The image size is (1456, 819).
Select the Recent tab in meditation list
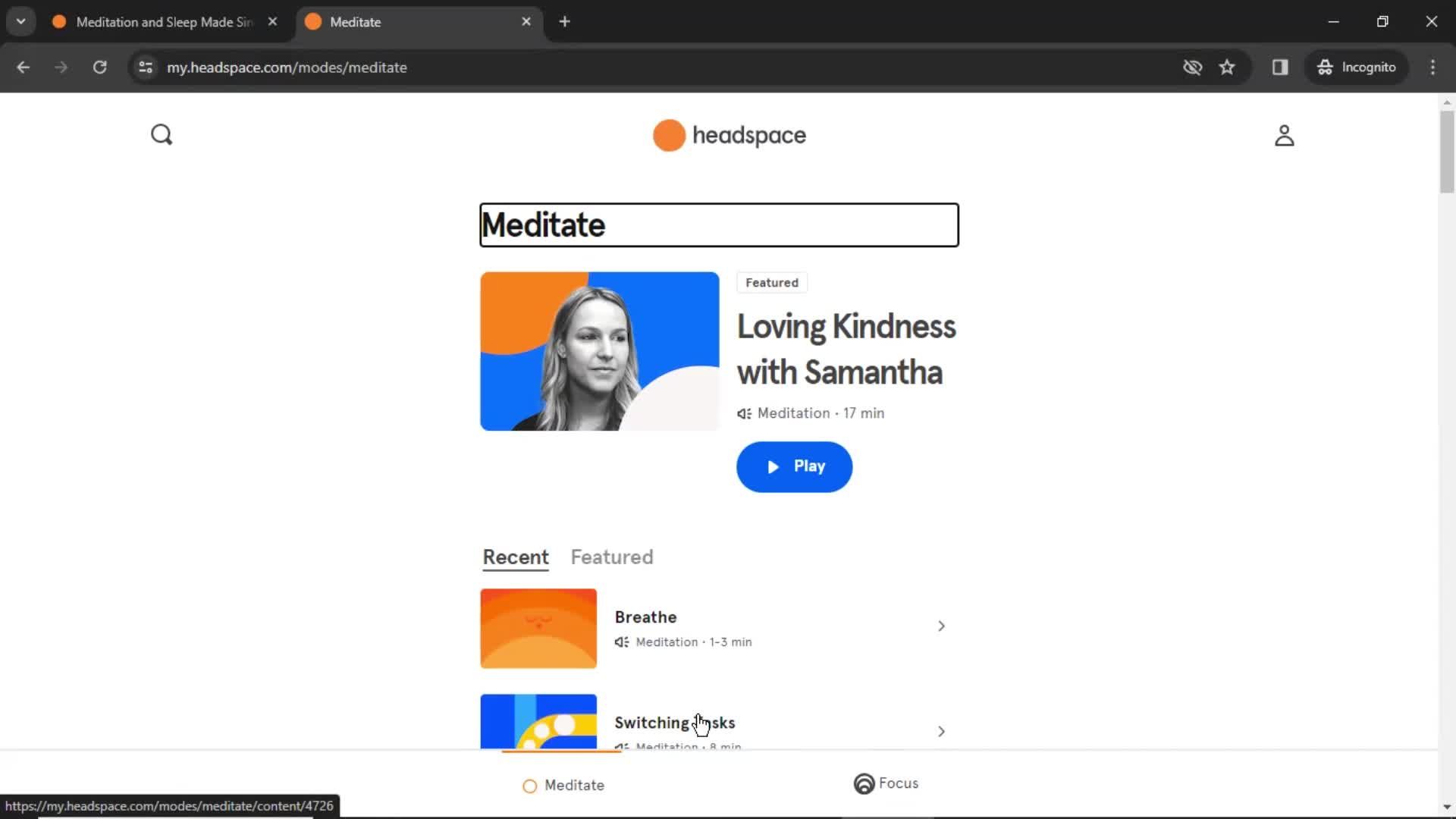coord(515,557)
